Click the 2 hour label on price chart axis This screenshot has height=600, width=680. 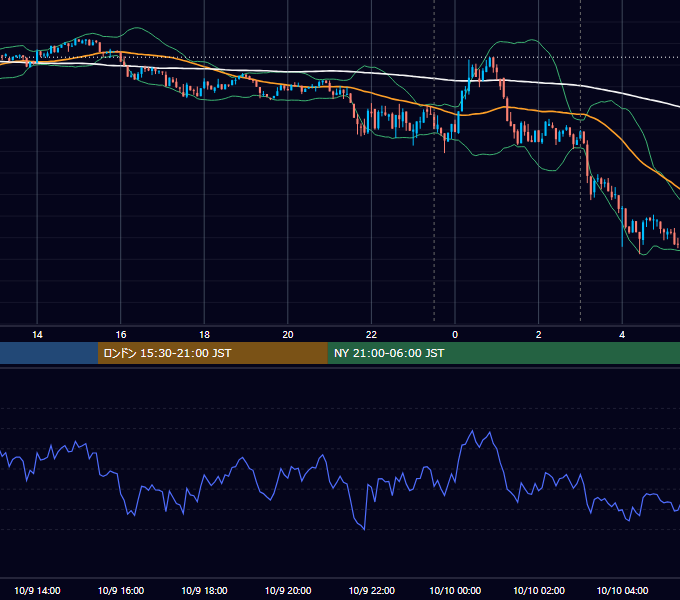coord(539,335)
